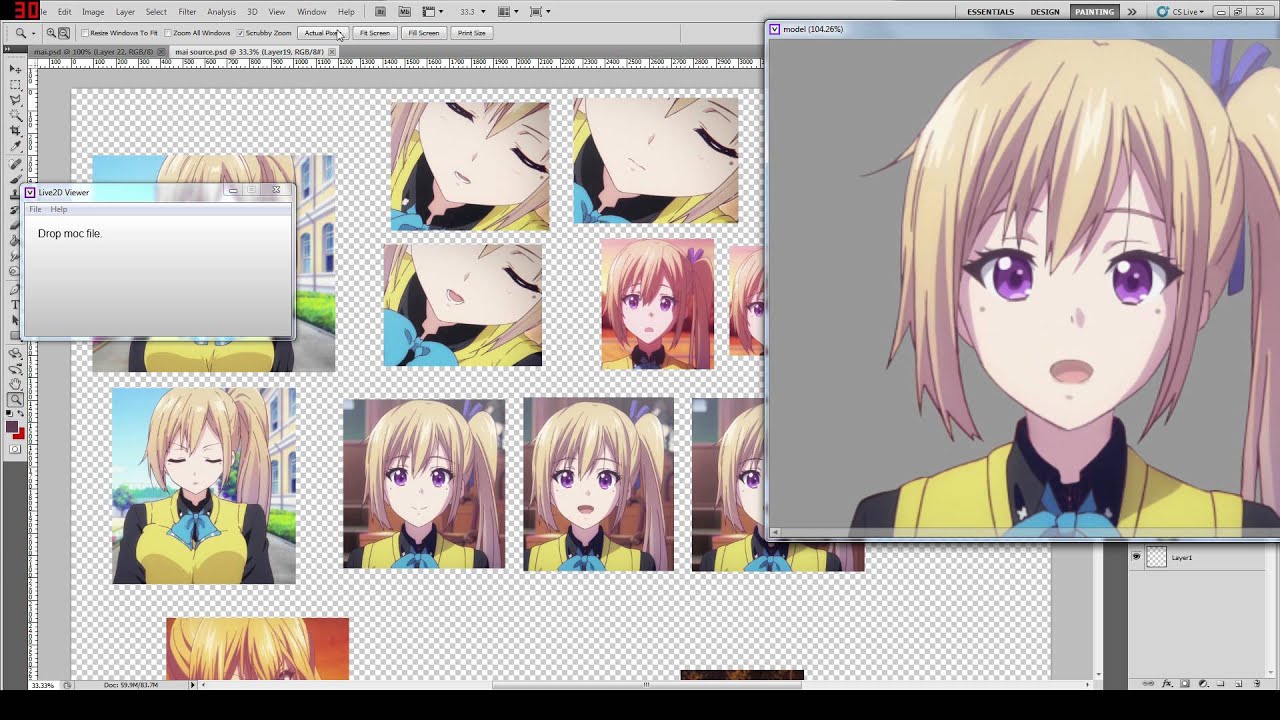Close the mai source.psd tab
This screenshot has width=1280, height=720.
(x=333, y=51)
